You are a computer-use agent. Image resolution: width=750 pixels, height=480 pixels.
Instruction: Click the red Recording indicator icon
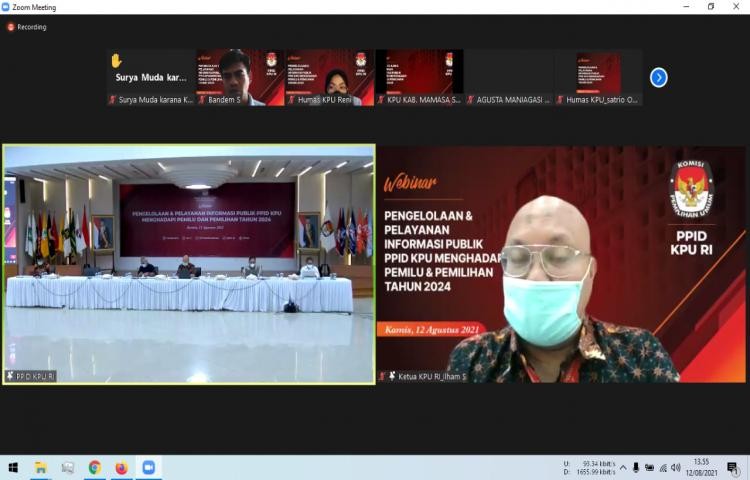tap(11, 27)
